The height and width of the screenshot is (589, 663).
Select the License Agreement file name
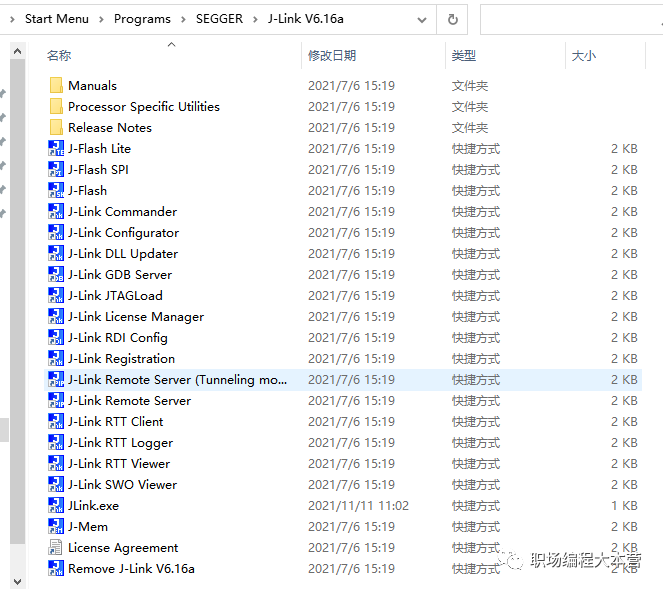(123, 548)
